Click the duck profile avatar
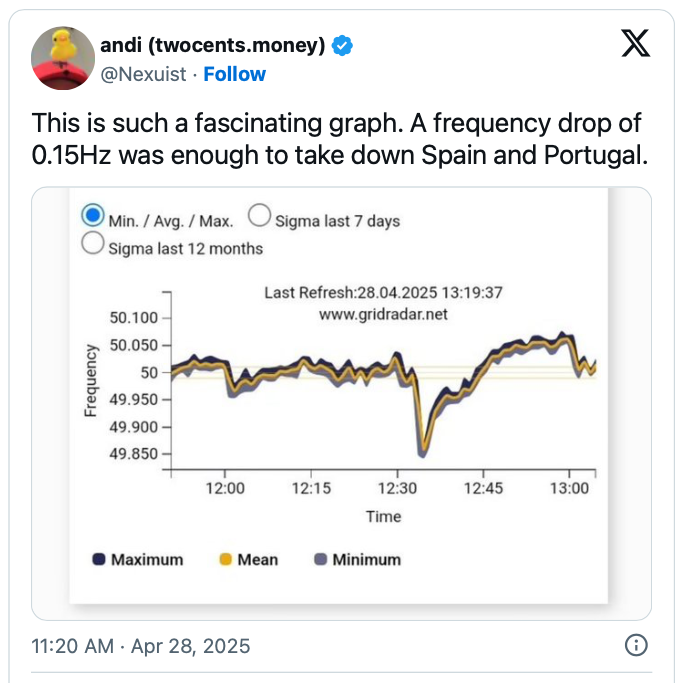This screenshot has width=680, height=683. [x=63, y=58]
